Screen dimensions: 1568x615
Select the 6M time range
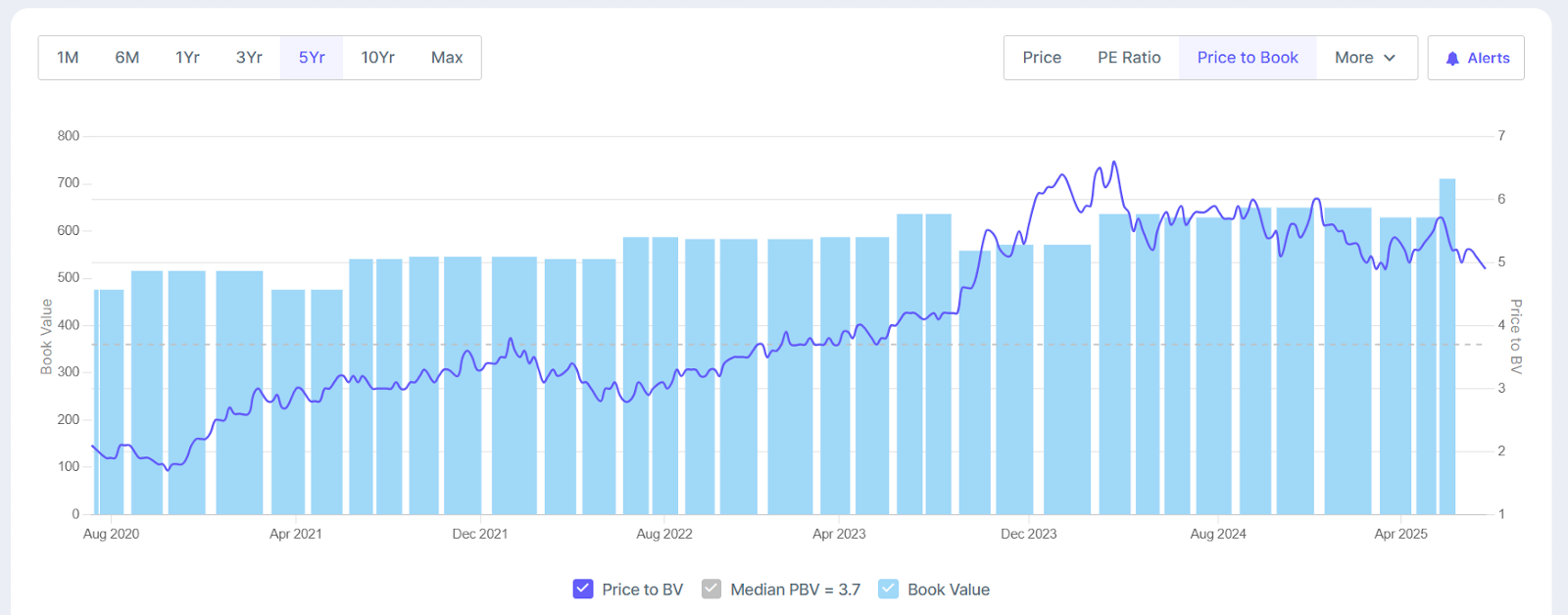(x=127, y=58)
